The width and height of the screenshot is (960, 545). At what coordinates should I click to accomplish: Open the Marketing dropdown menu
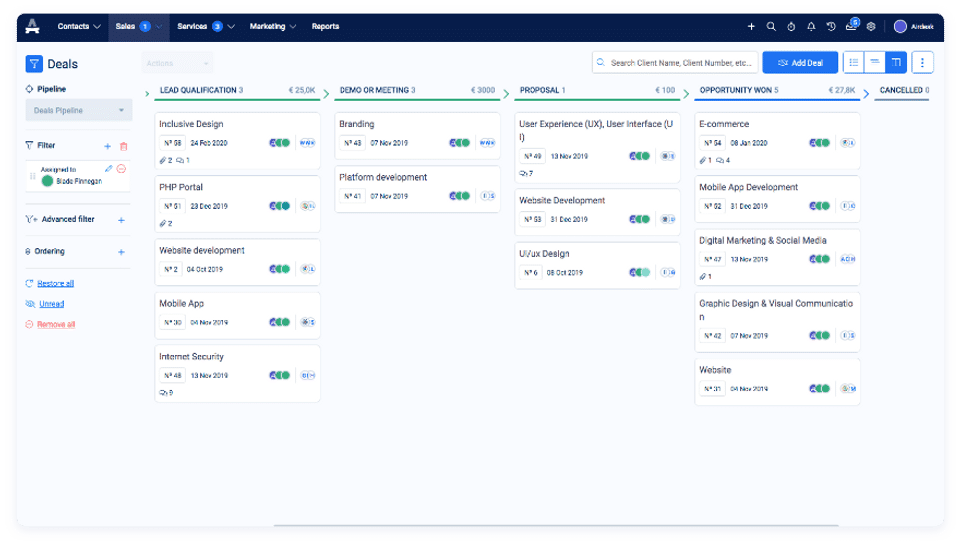pyautogui.click(x=272, y=26)
